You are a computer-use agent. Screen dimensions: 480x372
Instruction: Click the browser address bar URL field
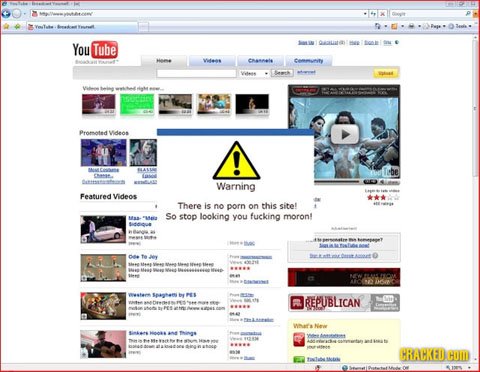[x=200, y=14]
